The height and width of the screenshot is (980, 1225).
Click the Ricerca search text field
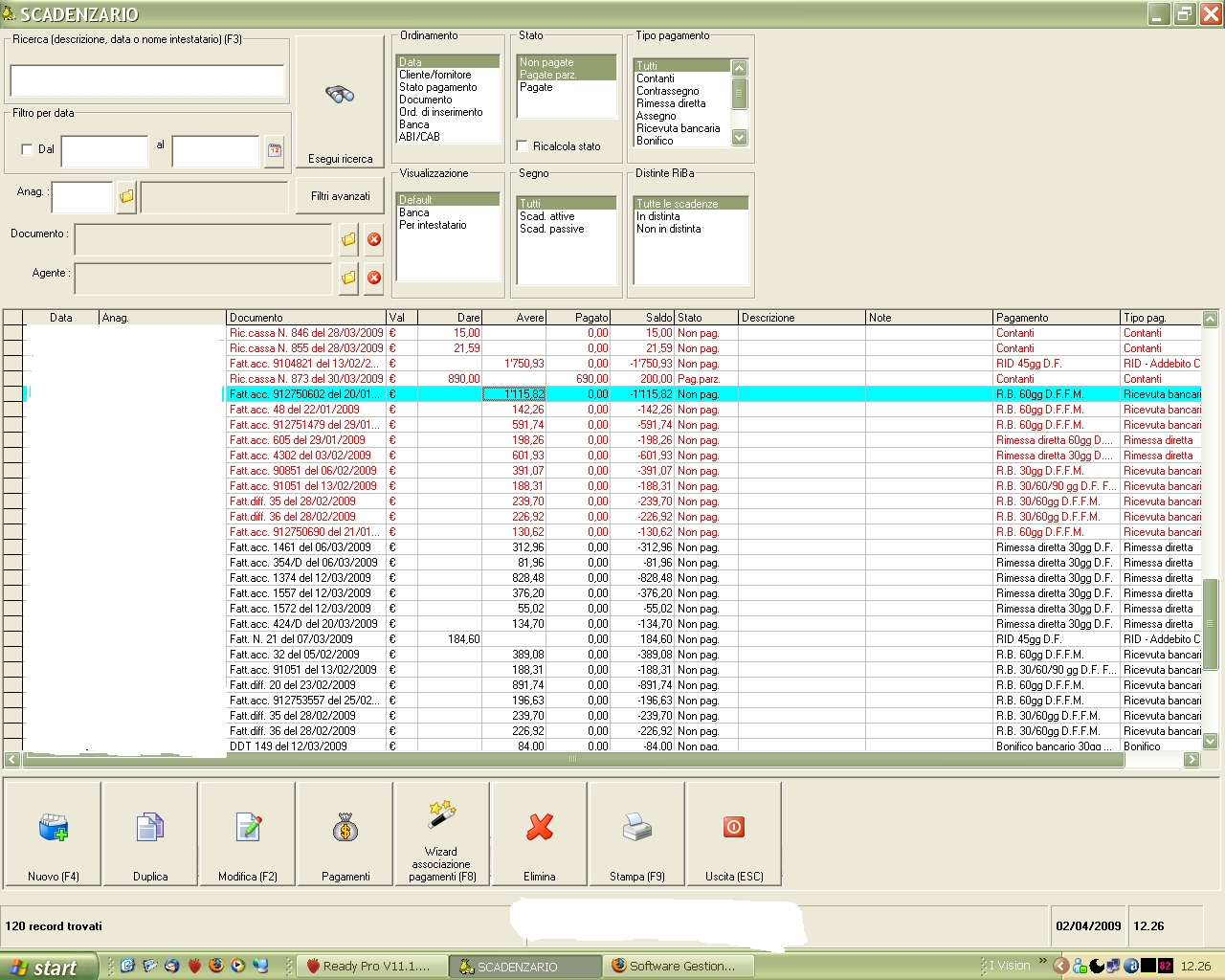click(147, 80)
